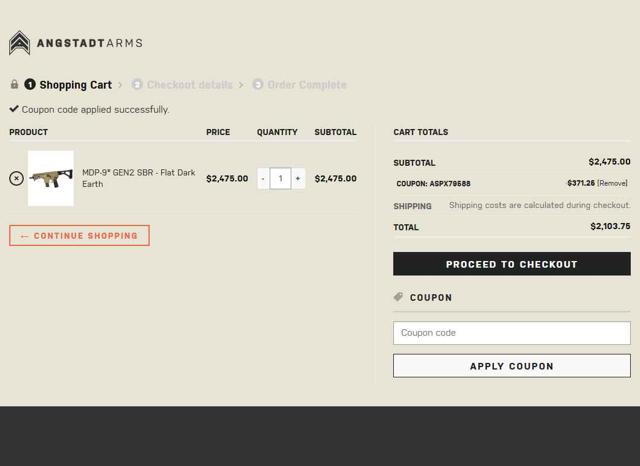Click the Apply Coupon button

pos(512,366)
